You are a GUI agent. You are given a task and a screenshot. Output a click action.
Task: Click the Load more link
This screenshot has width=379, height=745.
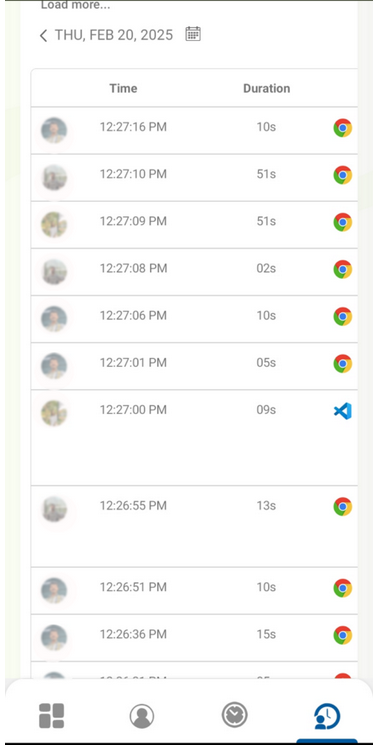pos(76,5)
